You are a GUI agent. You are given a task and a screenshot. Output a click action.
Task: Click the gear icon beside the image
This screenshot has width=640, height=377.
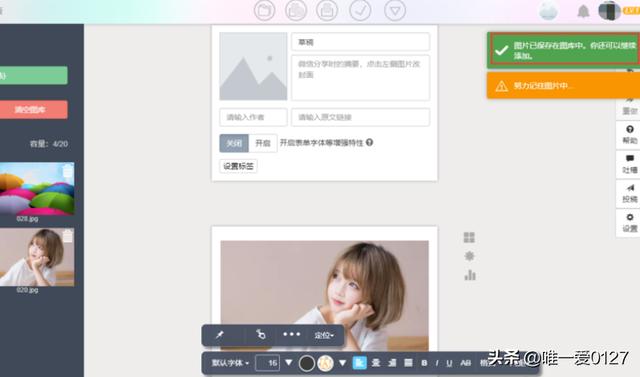tap(469, 256)
